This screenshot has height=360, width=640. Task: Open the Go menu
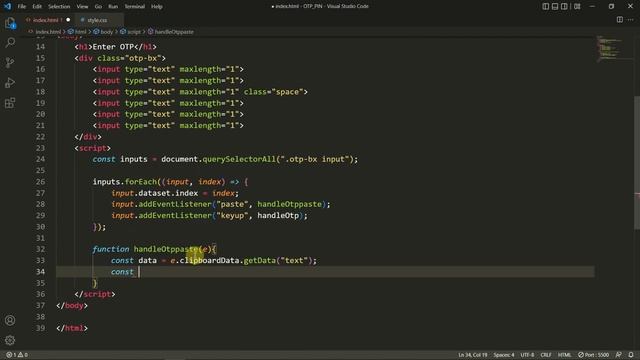click(98, 7)
